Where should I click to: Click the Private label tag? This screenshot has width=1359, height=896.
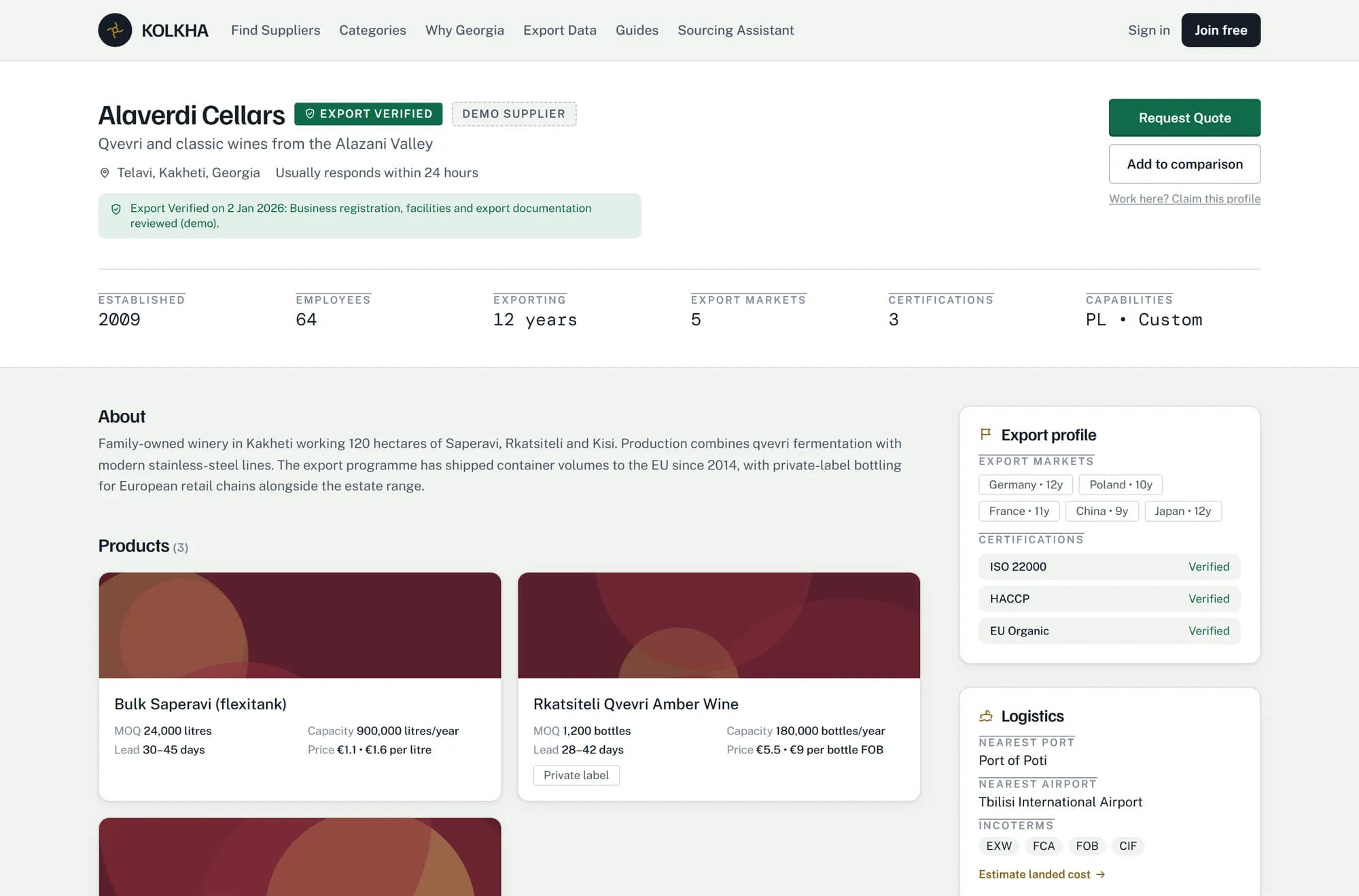pos(576,775)
